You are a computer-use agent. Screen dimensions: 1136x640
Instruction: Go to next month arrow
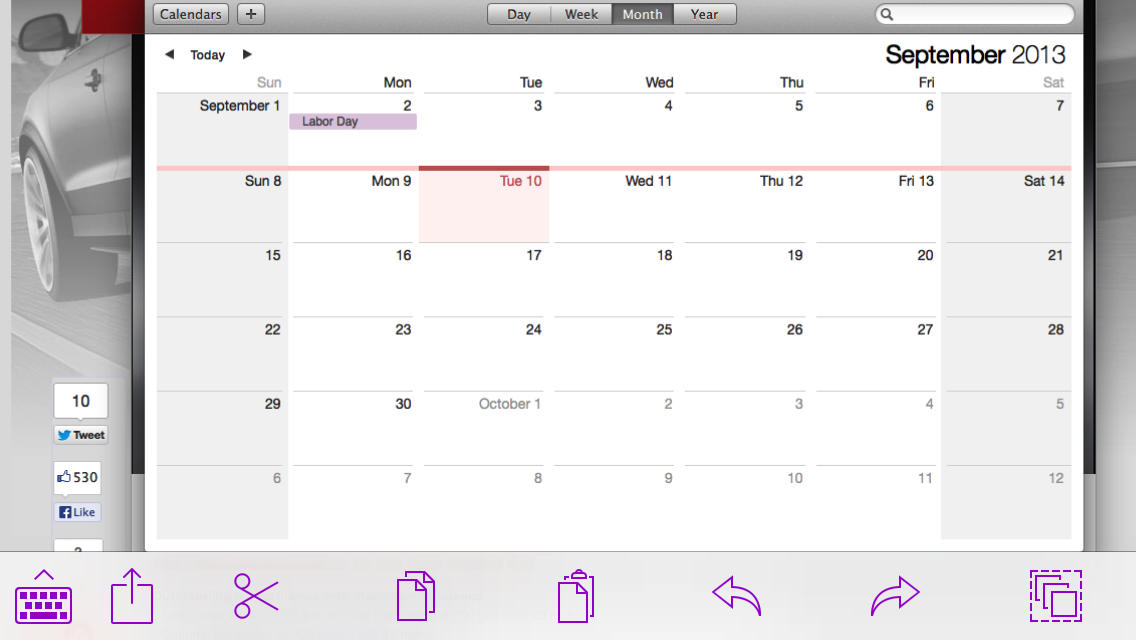247,54
